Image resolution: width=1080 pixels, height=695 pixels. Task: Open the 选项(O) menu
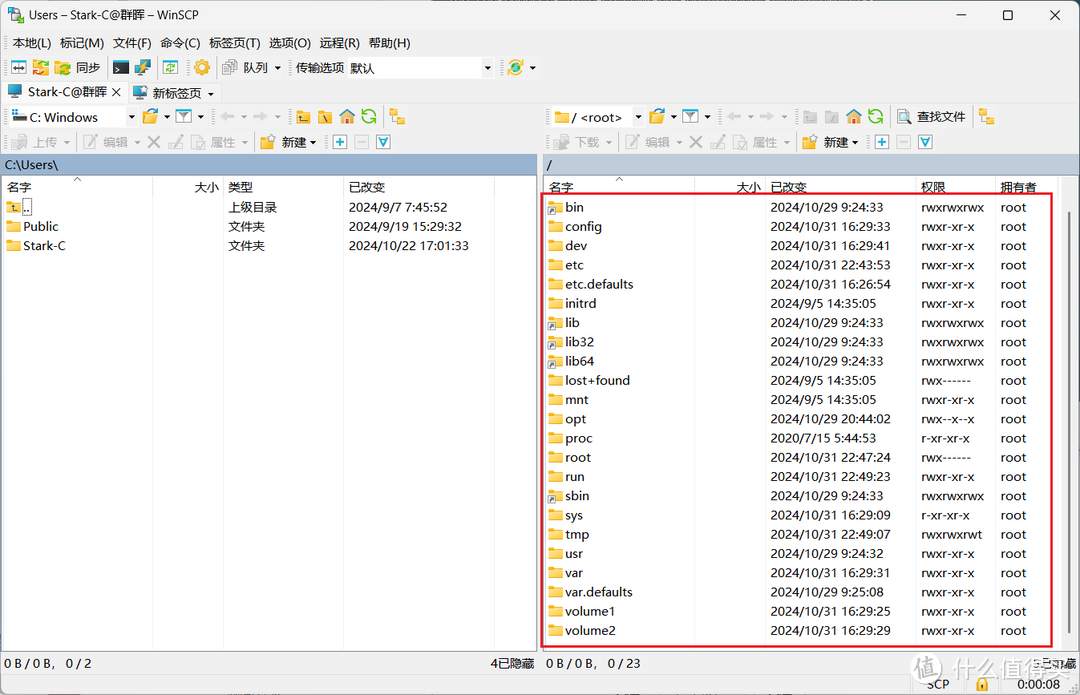point(288,43)
